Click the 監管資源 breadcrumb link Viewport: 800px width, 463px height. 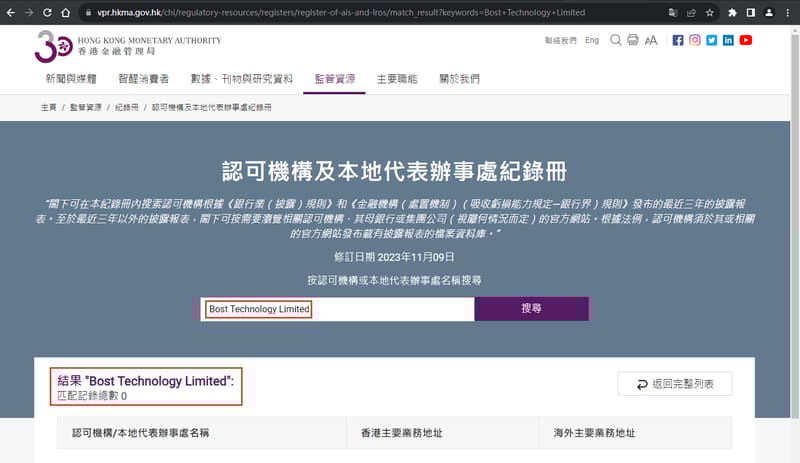pos(85,107)
